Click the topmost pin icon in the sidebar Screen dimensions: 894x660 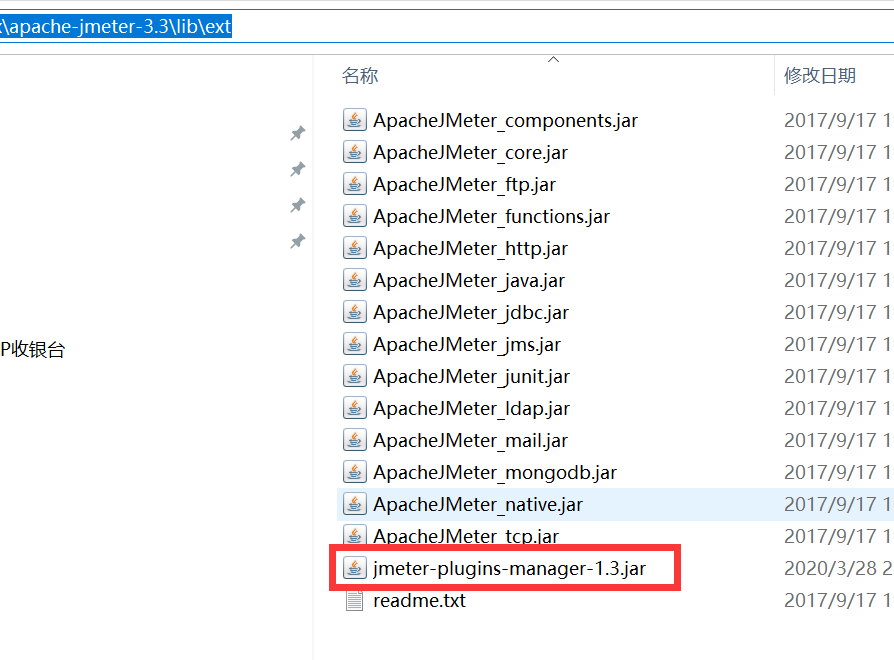(297, 132)
